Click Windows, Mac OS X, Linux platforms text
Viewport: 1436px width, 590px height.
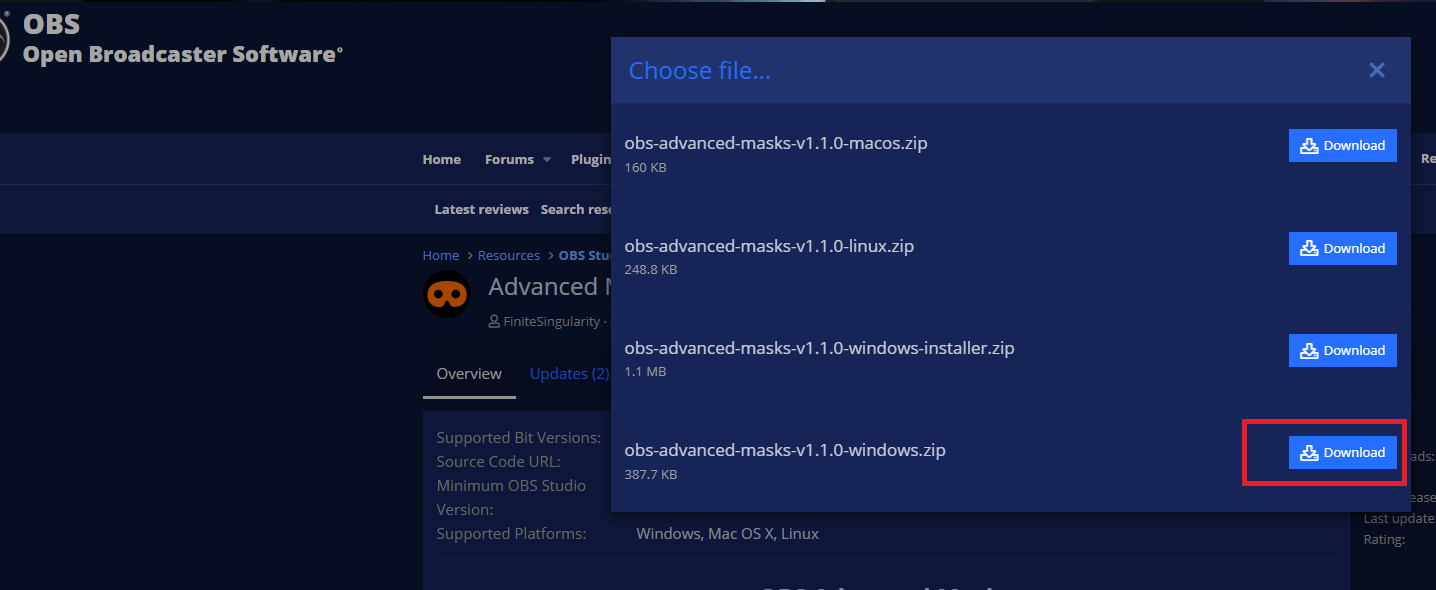(728, 534)
